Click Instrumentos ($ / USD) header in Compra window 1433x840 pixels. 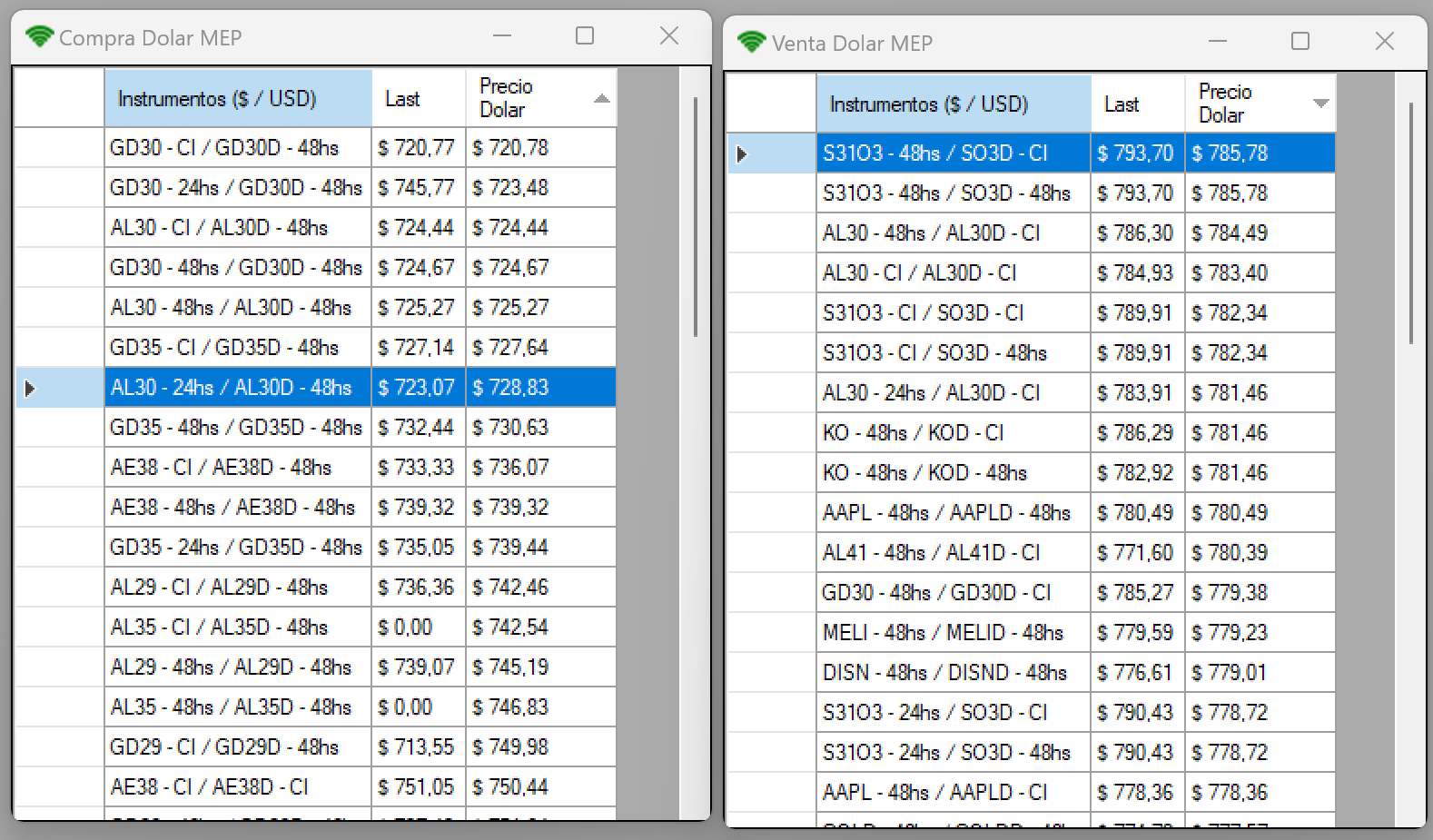click(238, 98)
